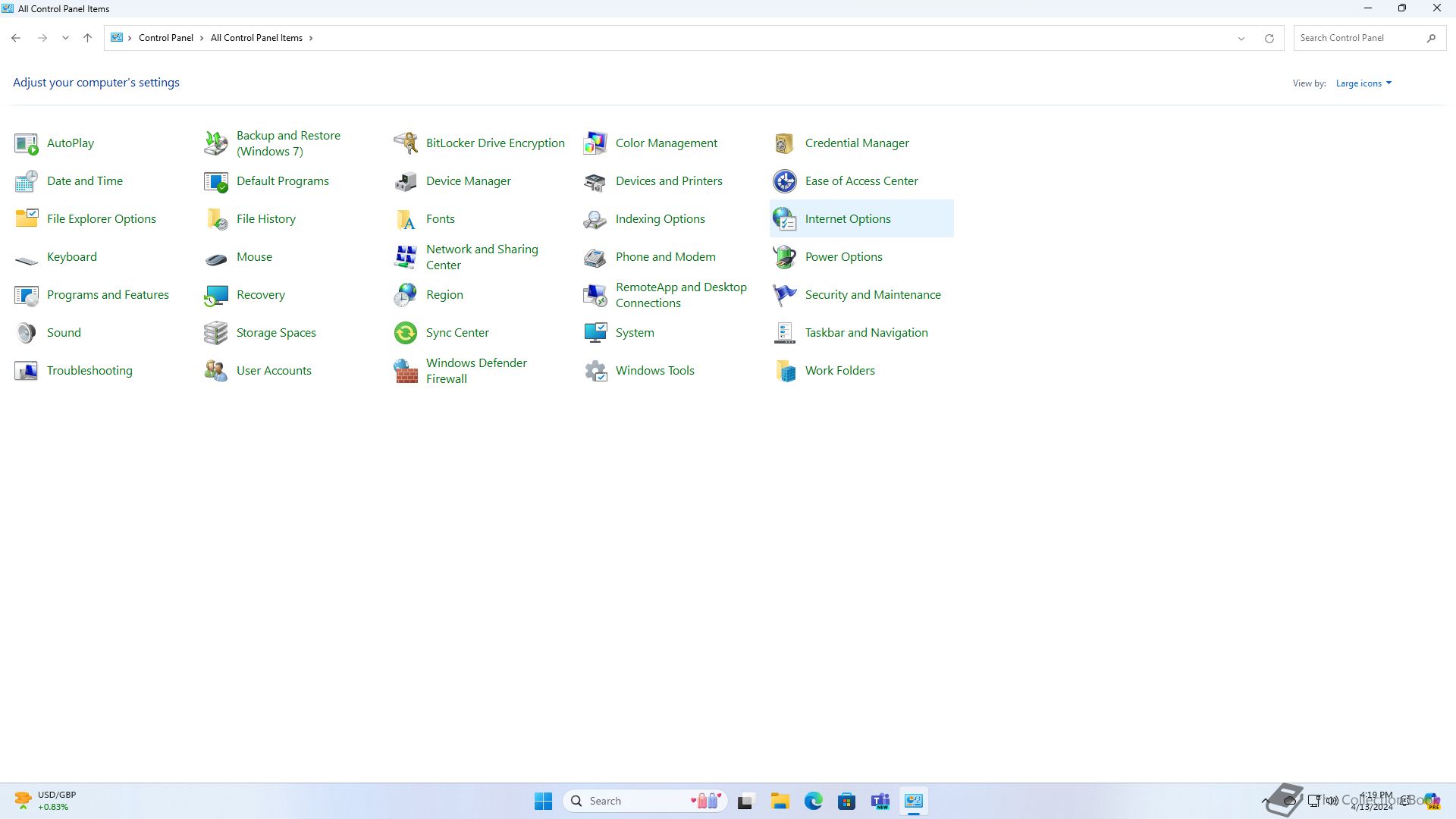
Task: Click the Recovery icon
Action: [216, 295]
